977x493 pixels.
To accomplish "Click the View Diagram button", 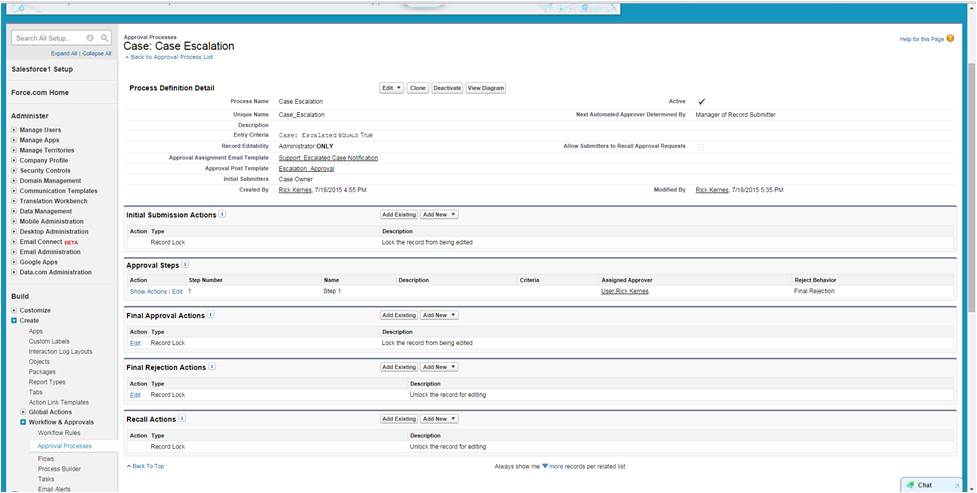I will tap(486, 88).
